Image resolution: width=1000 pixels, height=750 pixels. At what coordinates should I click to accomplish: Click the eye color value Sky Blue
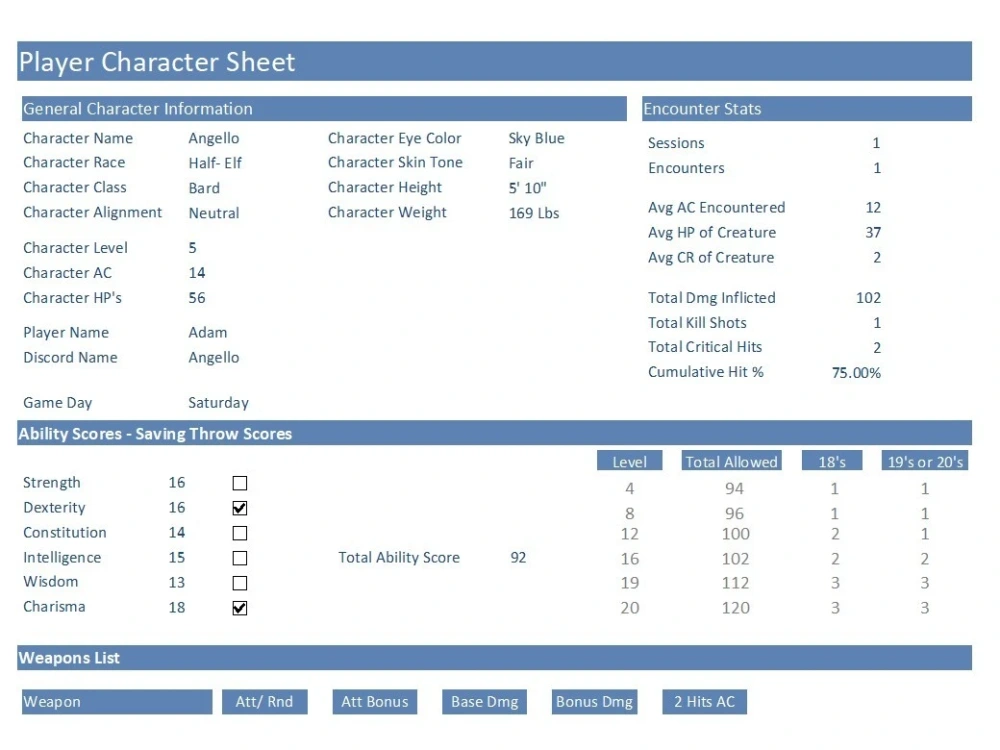pyautogui.click(x=536, y=138)
